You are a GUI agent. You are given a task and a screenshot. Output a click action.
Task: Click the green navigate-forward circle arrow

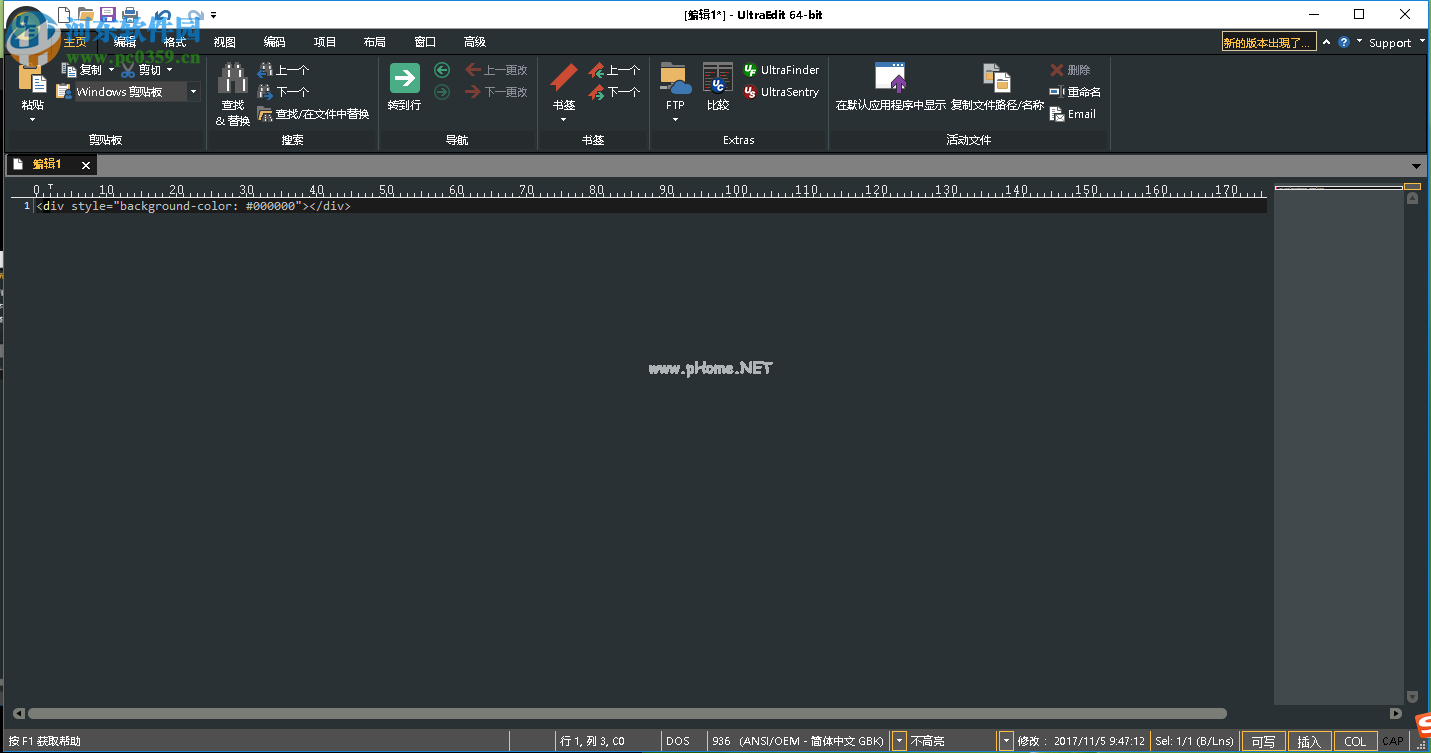[x=442, y=92]
